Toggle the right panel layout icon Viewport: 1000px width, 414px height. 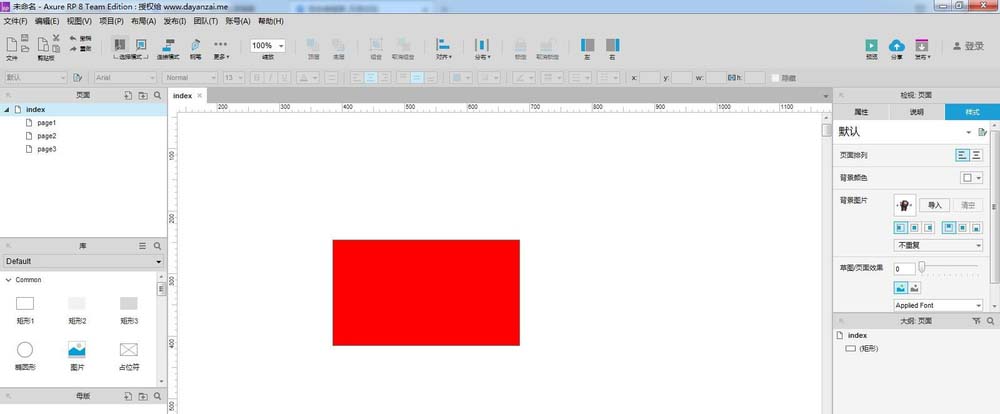tap(612, 45)
